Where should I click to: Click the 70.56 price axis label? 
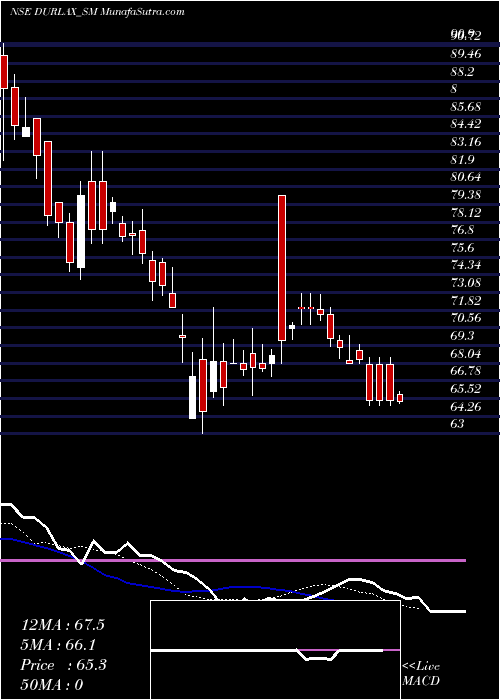point(466,318)
